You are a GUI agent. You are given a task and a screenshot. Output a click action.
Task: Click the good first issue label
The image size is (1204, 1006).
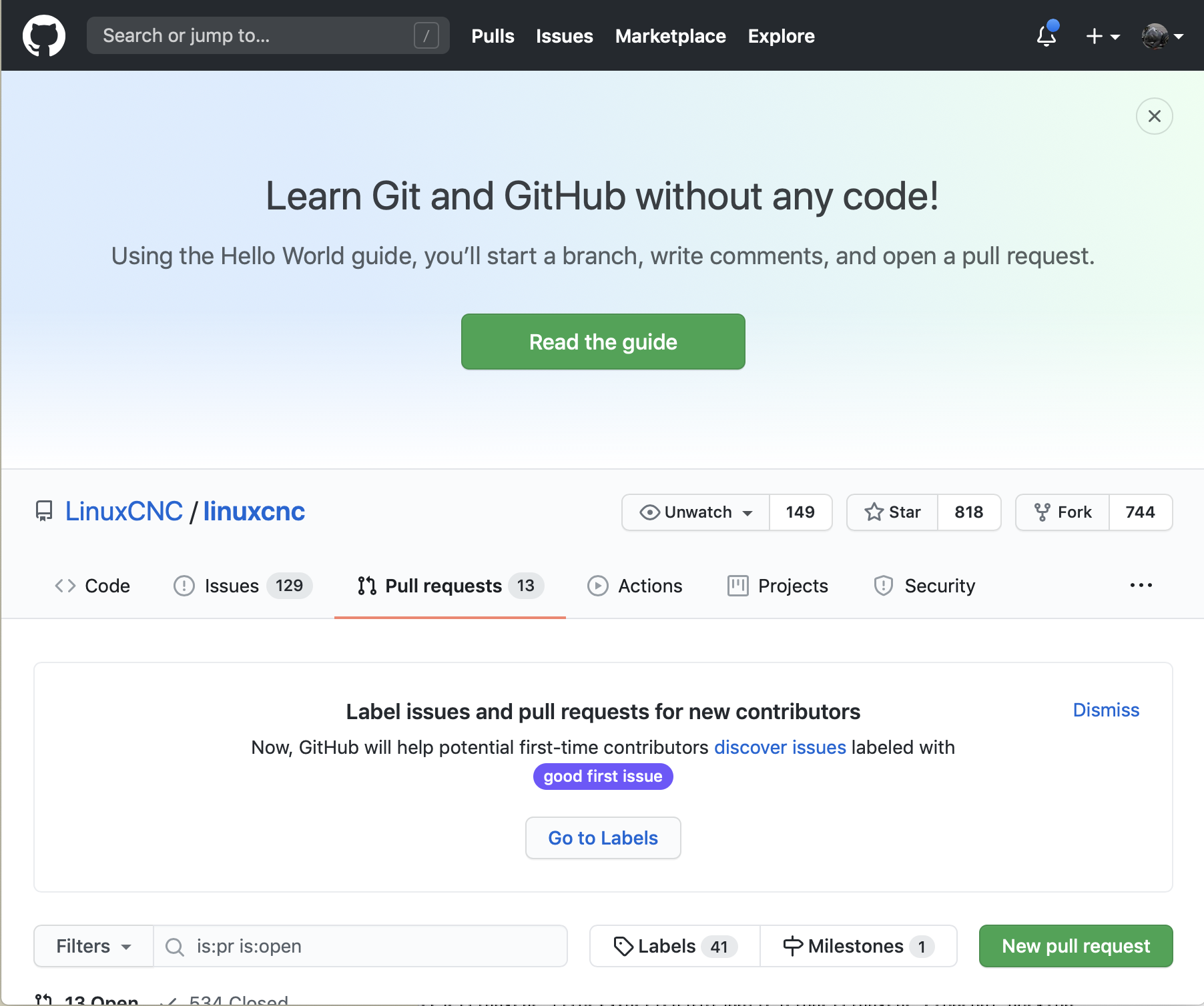603,777
